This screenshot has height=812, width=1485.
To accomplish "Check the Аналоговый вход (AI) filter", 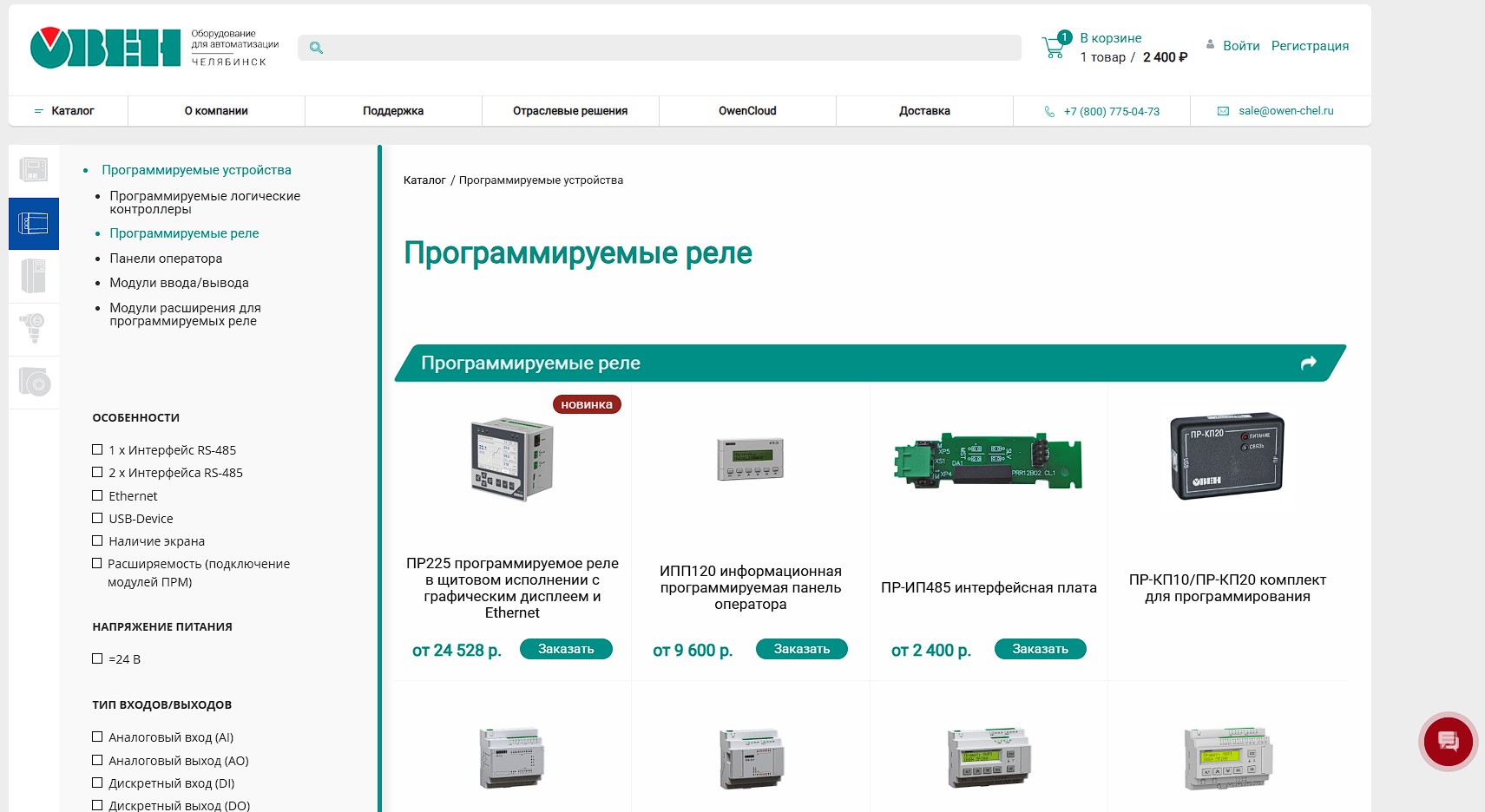I will tap(97, 737).
